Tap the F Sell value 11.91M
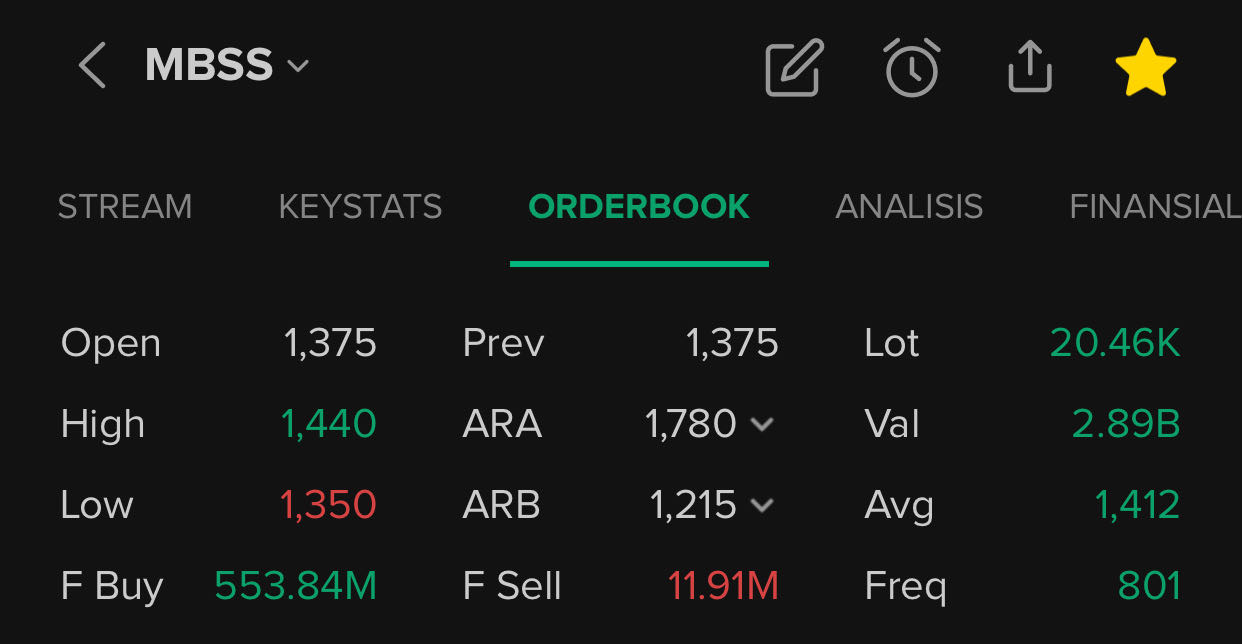1242x644 pixels. coord(723,586)
